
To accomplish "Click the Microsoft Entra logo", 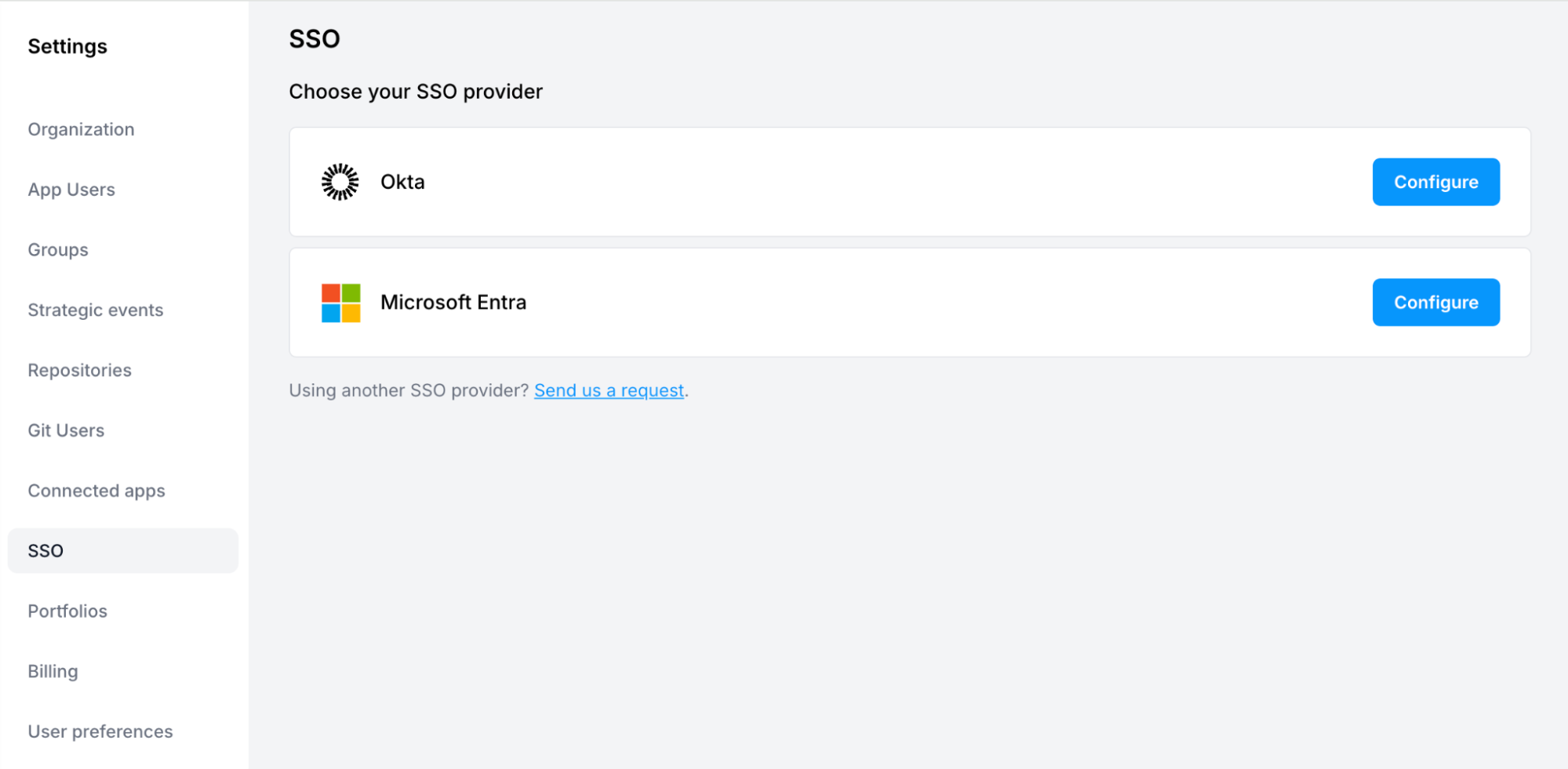I will point(340,302).
